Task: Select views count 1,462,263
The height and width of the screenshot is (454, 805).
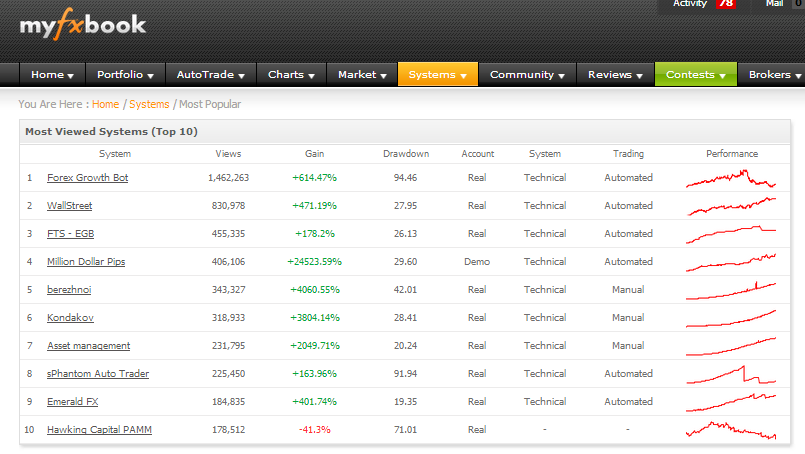Action: click(x=228, y=178)
